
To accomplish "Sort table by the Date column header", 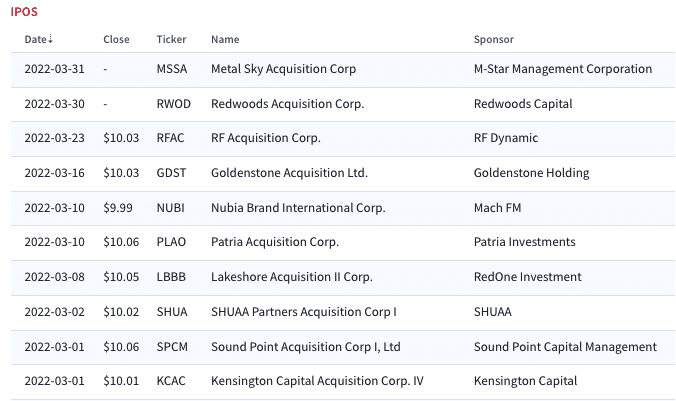I will pyautogui.click(x=35, y=39).
